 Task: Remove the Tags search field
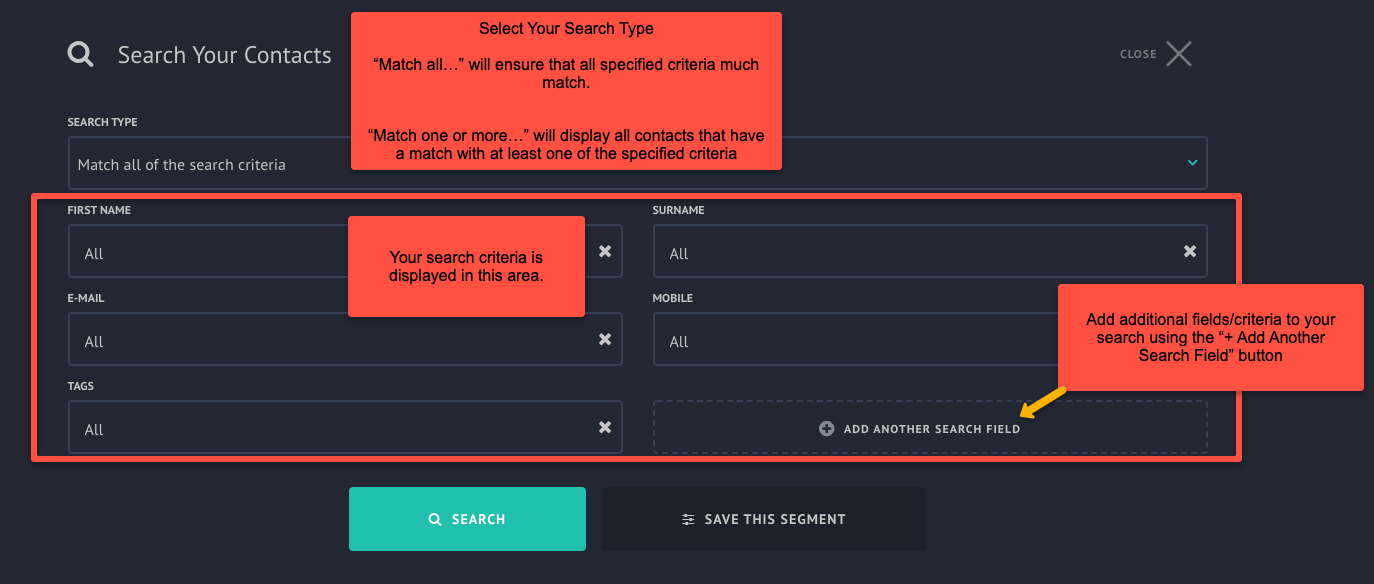tap(605, 427)
